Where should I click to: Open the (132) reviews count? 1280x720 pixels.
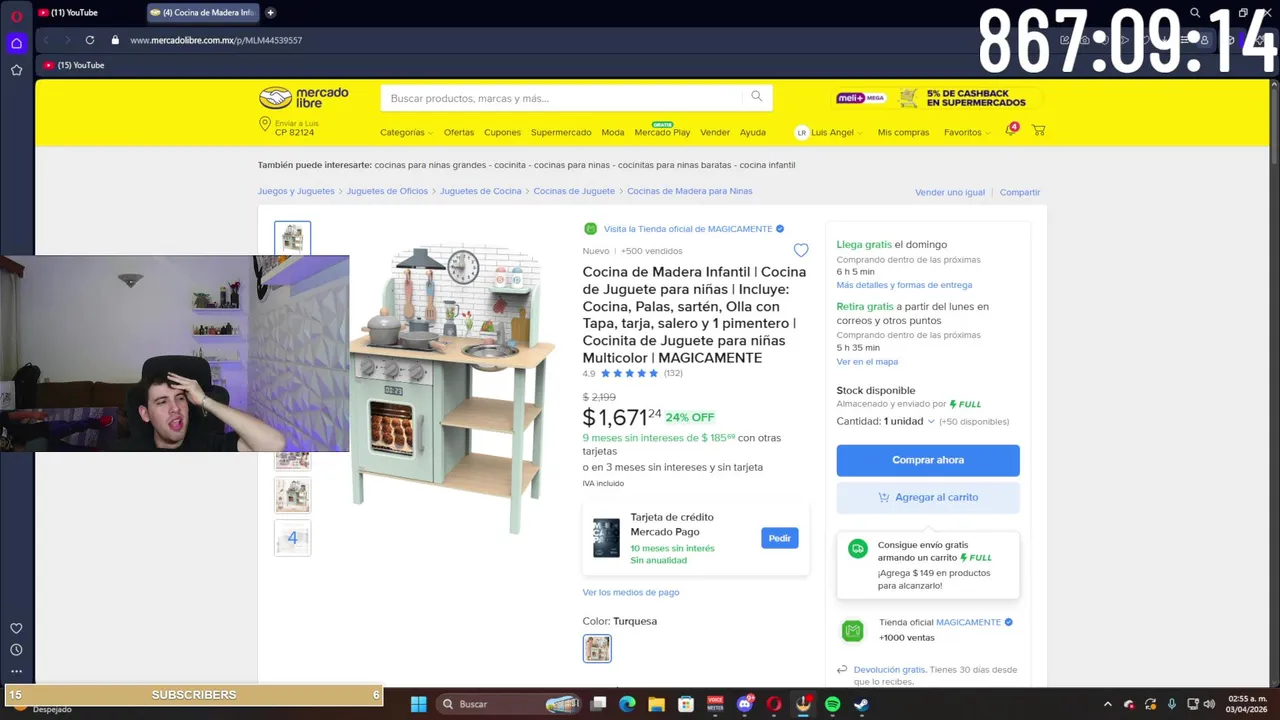coord(673,373)
